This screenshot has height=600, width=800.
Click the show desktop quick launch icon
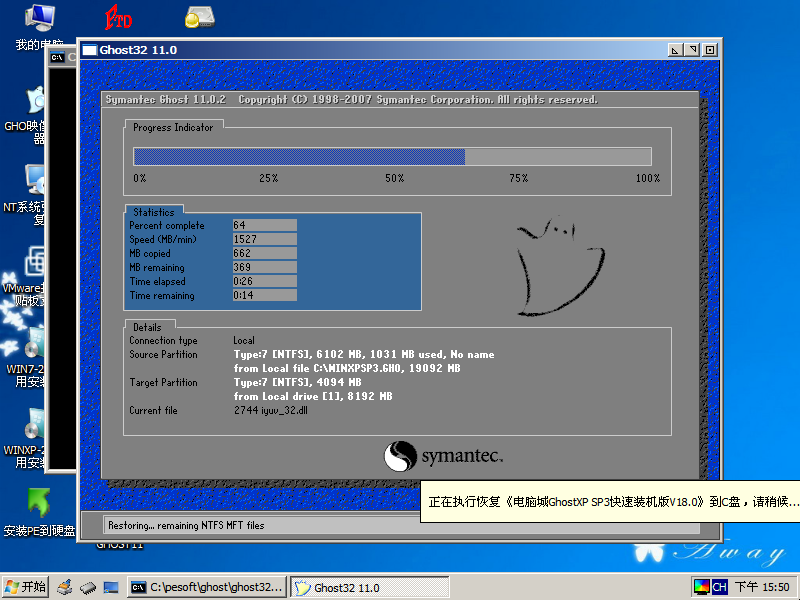pyautogui.click(x=111, y=587)
